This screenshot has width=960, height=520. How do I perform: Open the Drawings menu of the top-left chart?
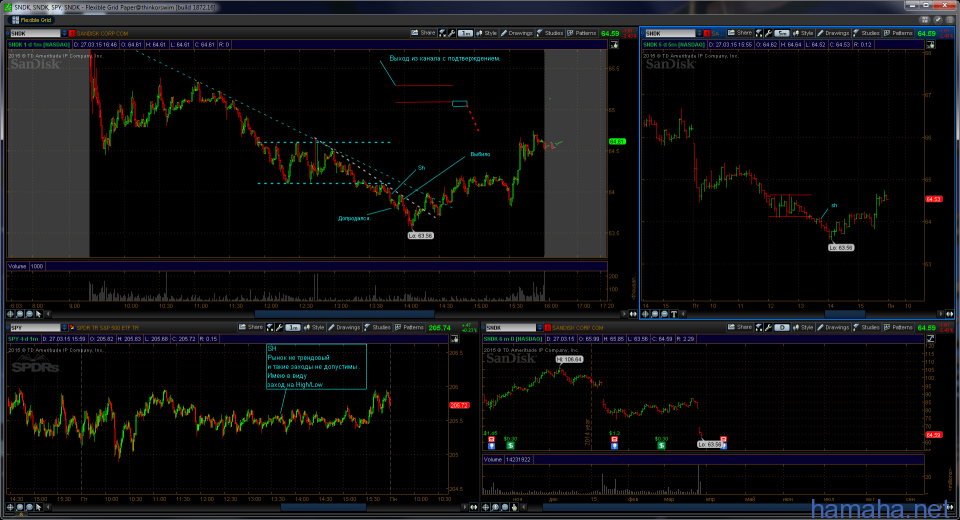[517, 33]
